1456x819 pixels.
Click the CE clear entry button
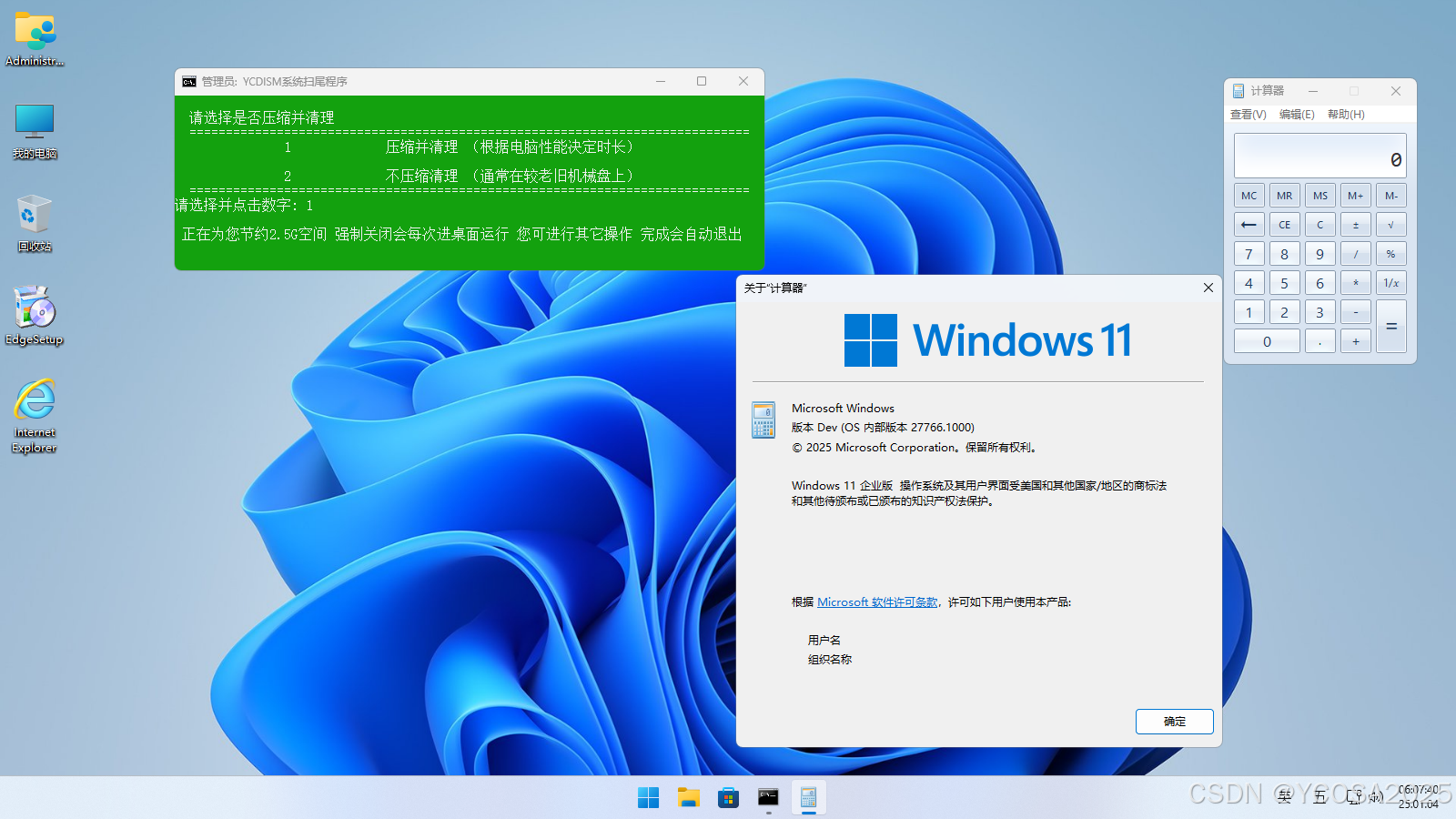(1284, 225)
